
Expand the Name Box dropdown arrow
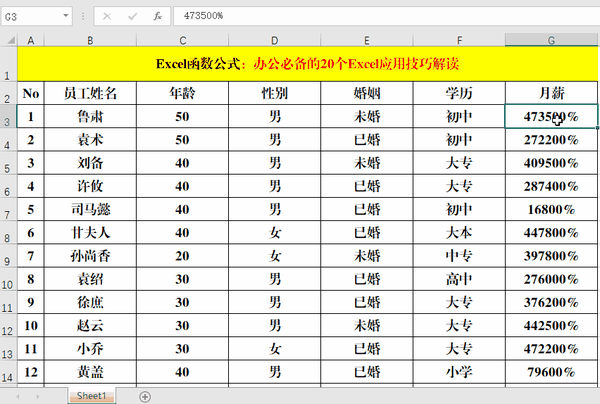coord(65,16)
